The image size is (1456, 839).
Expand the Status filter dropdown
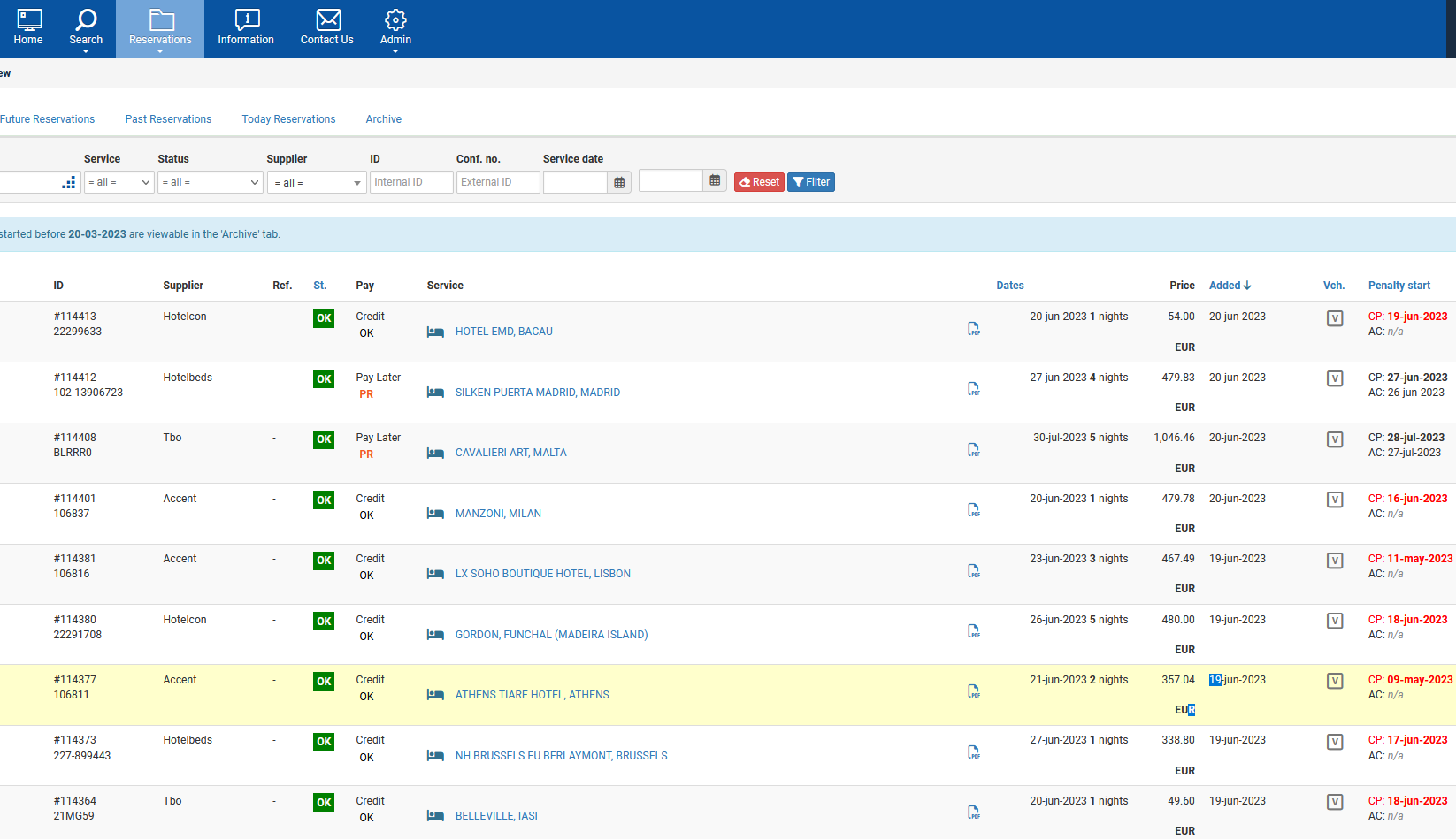(x=211, y=182)
